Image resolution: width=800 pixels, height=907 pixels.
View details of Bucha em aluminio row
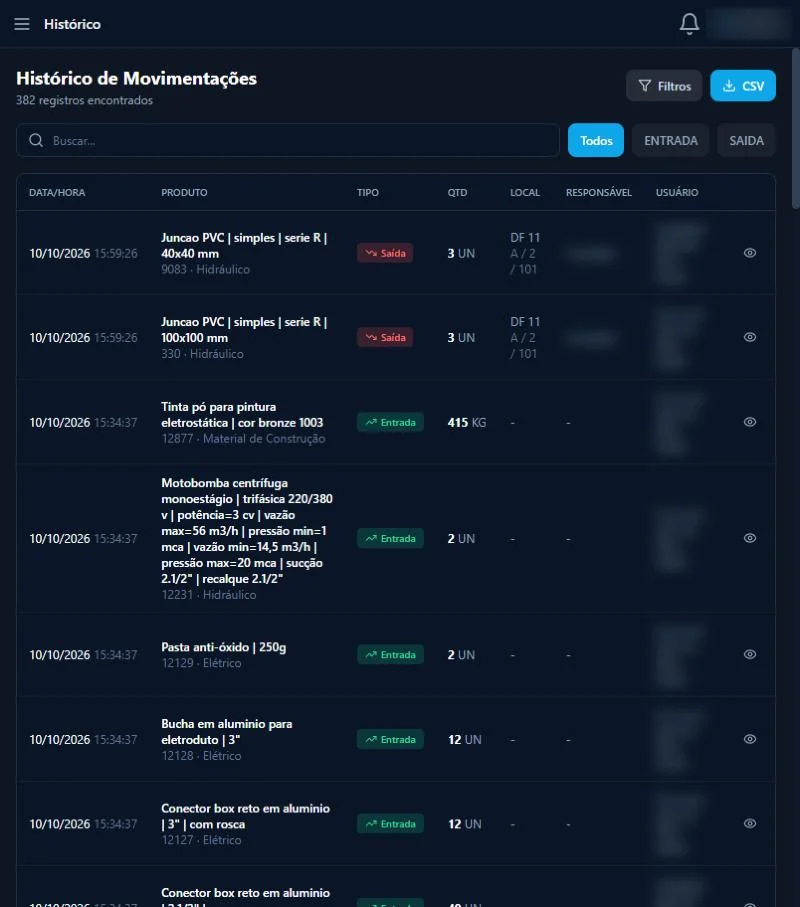click(750, 739)
